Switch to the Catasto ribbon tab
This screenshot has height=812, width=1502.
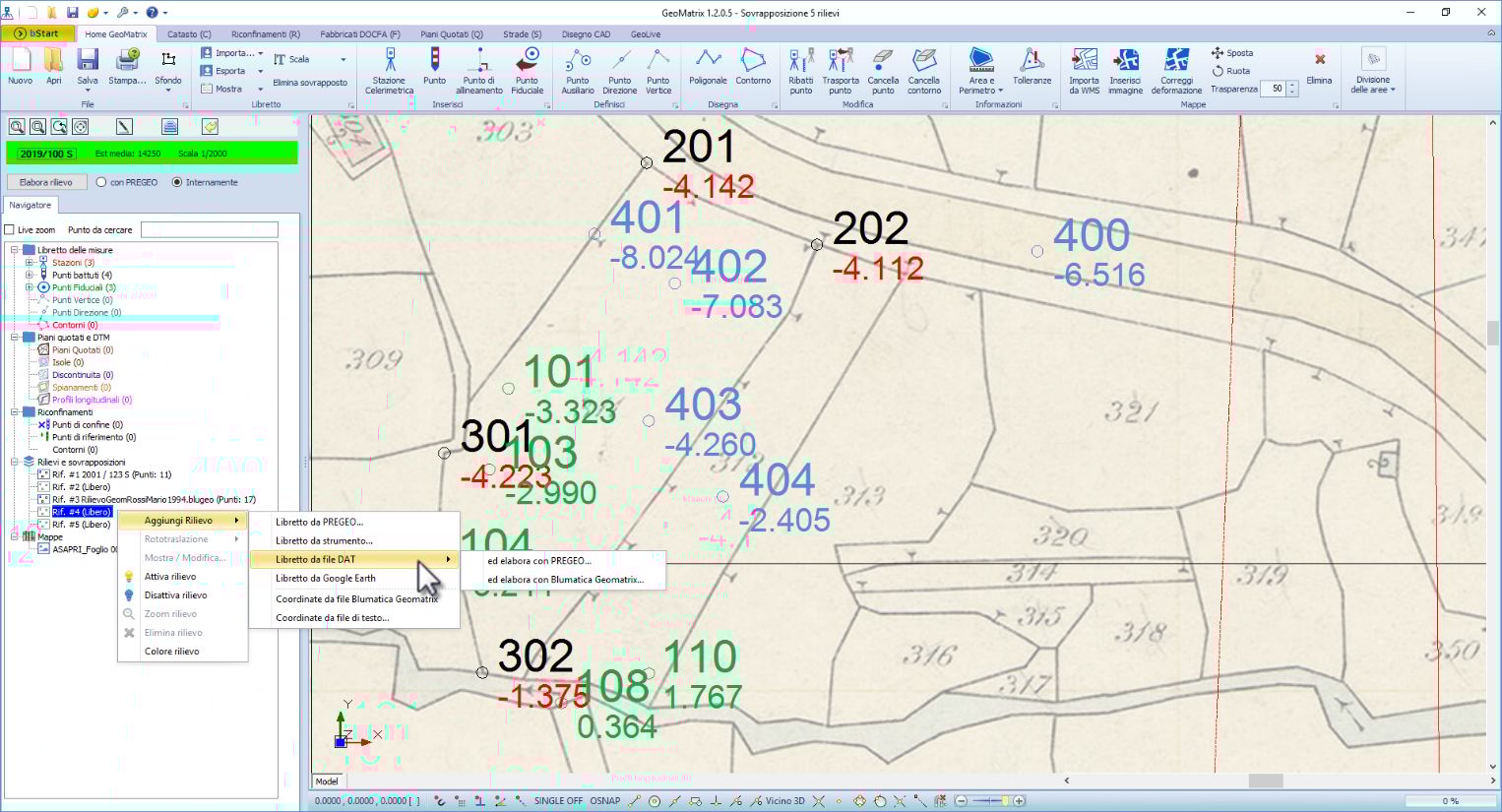188,33
